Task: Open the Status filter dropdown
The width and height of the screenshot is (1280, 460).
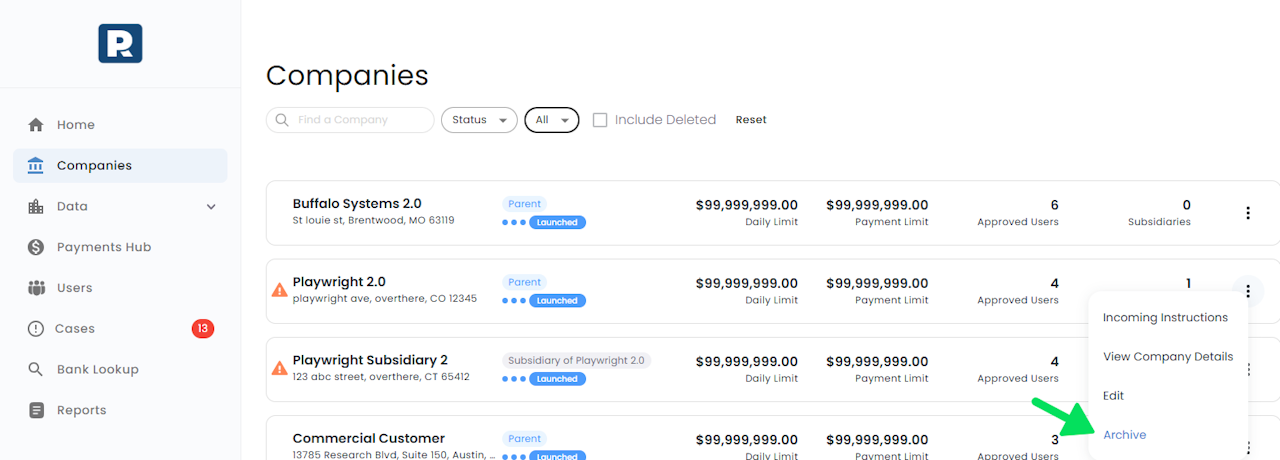Action: point(479,120)
